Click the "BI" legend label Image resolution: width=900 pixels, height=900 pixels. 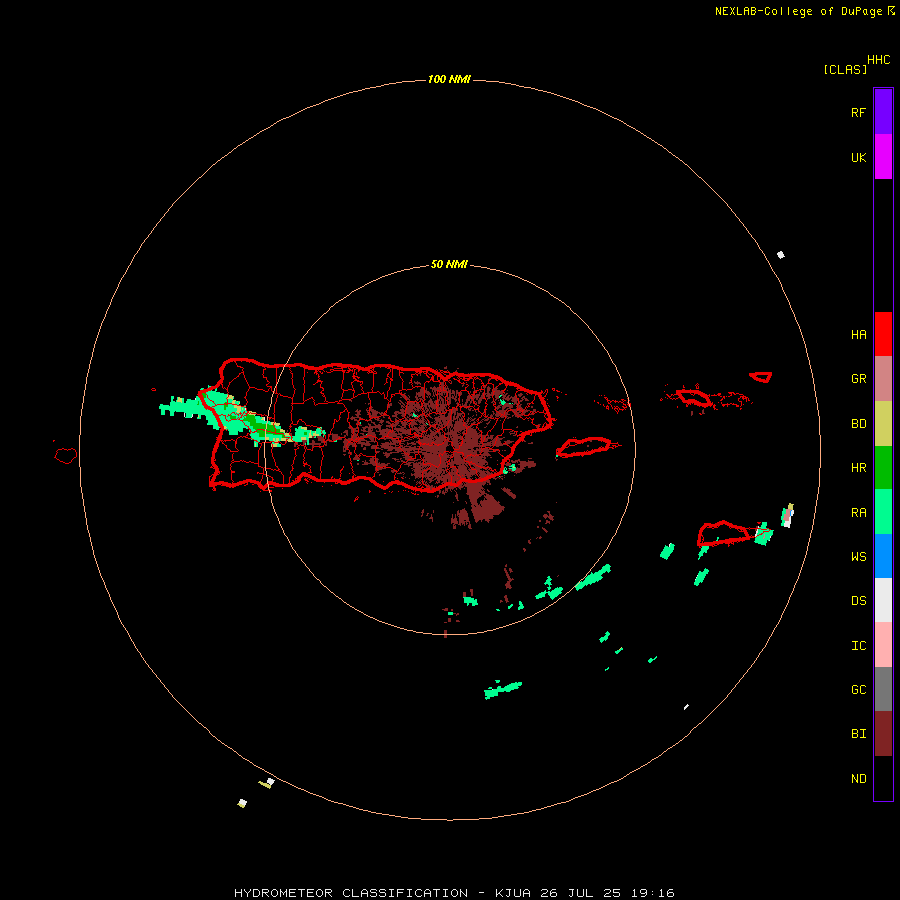(x=858, y=734)
